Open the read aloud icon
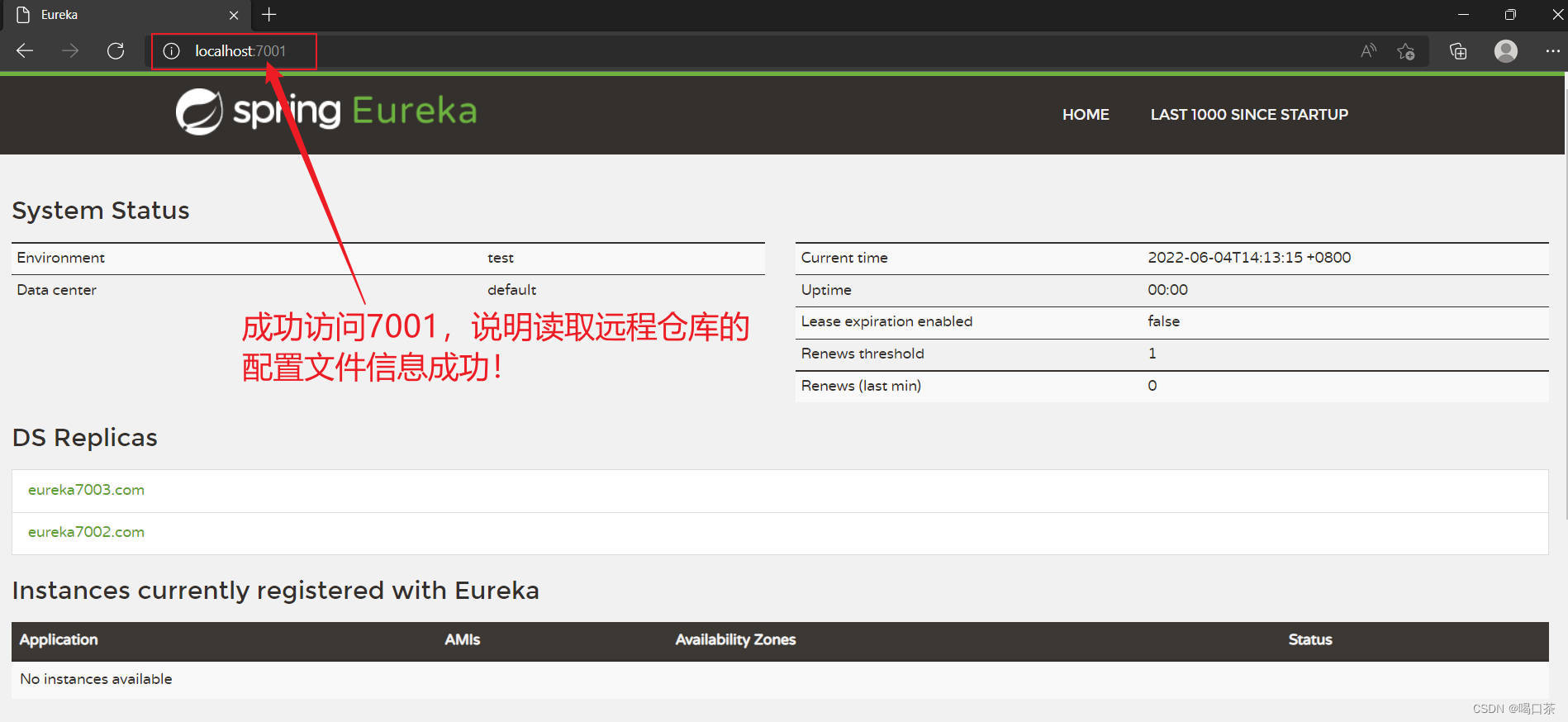 click(1368, 51)
